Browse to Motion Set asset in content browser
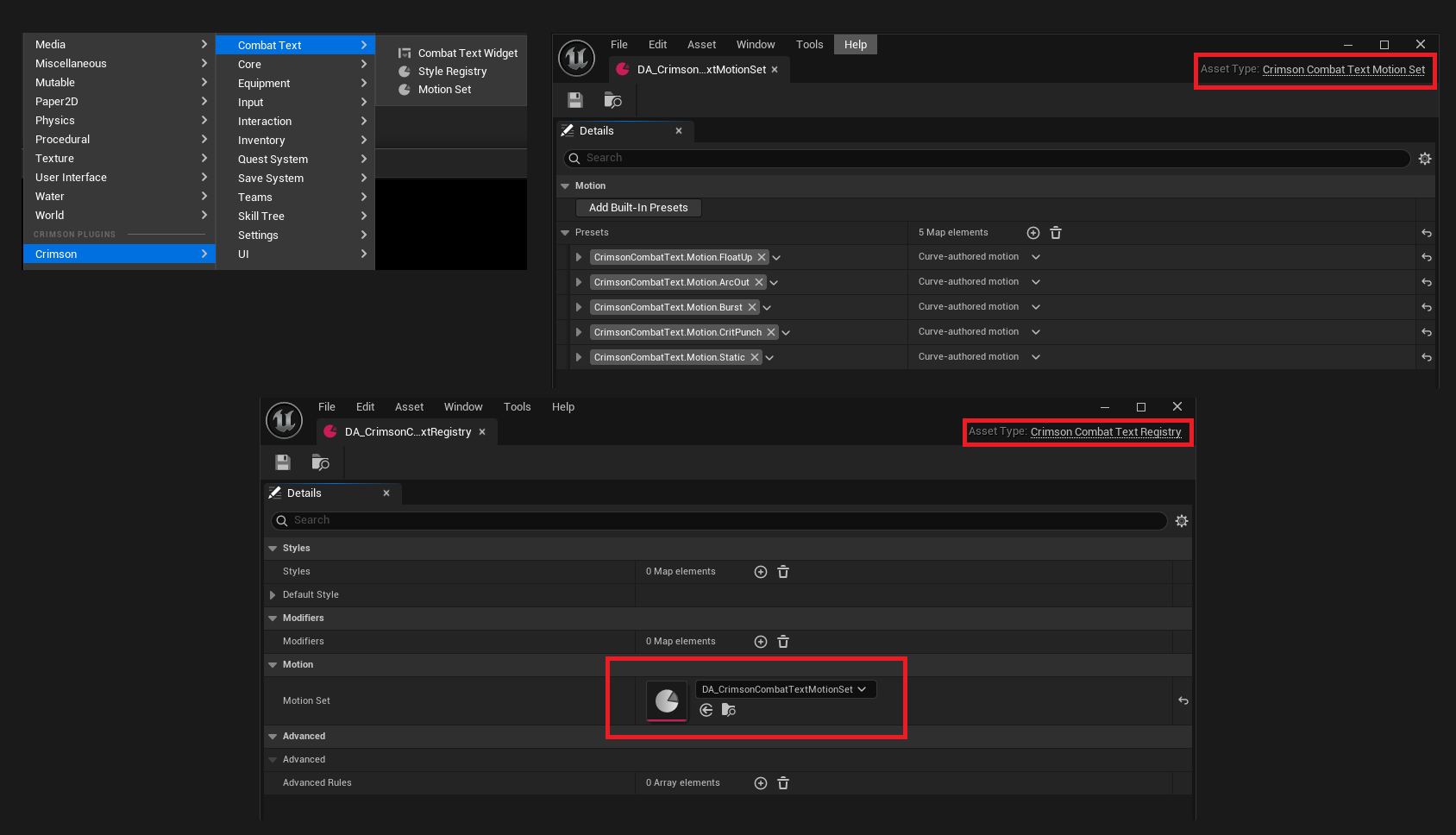1456x835 pixels. click(729, 710)
